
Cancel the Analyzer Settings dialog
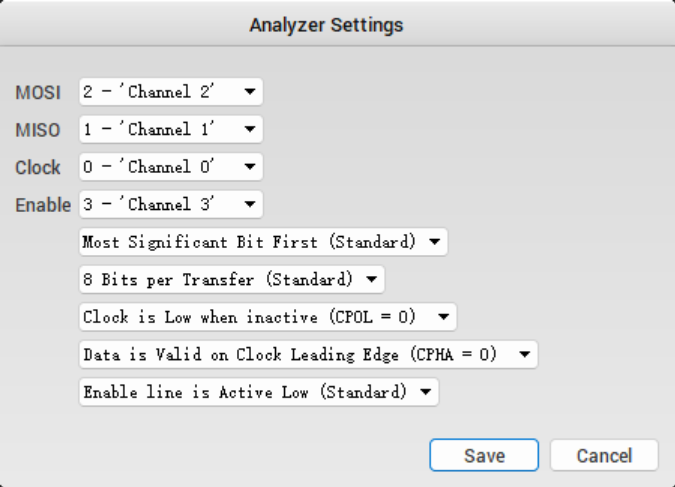click(x=604, y=456)
